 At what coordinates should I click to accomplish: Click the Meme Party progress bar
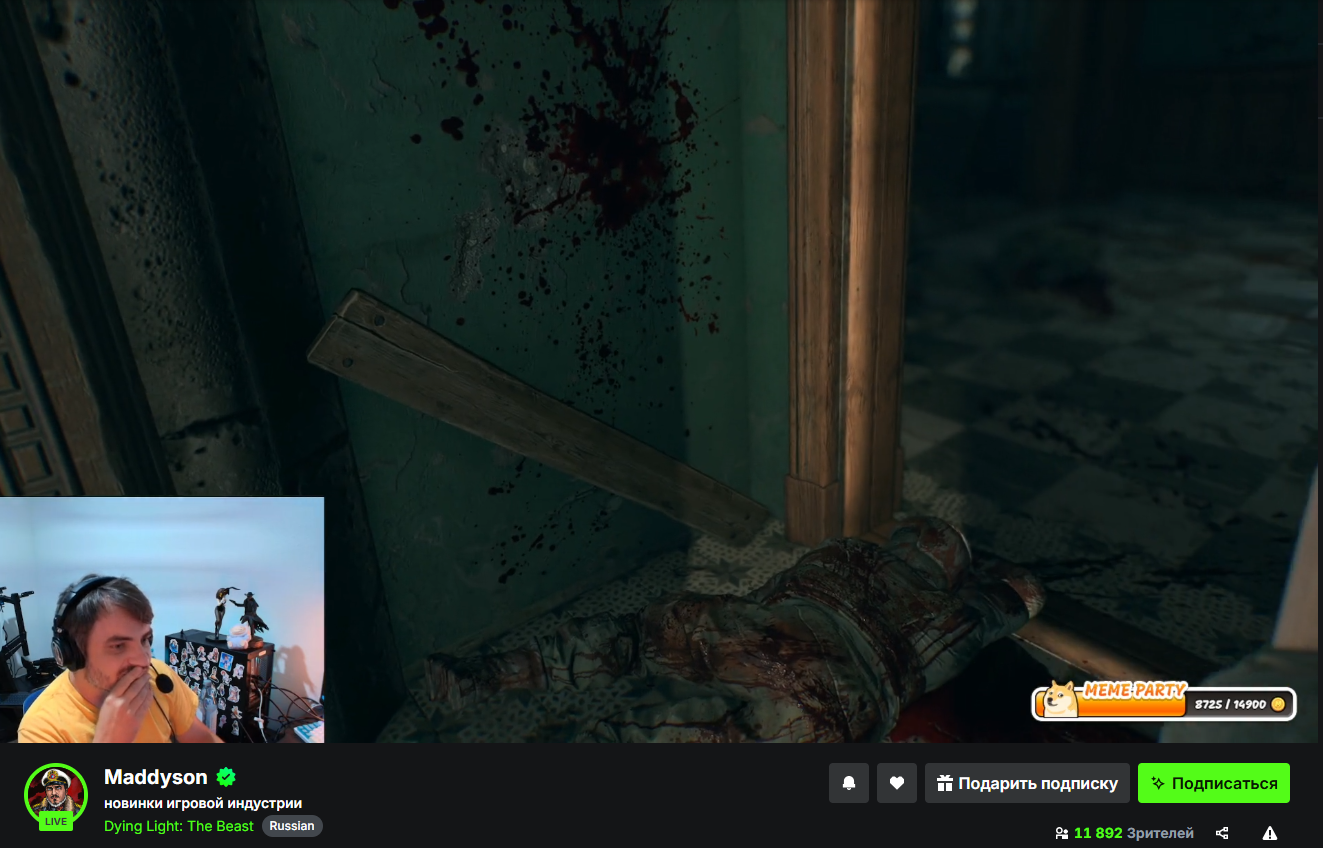tap(1164, 703)
